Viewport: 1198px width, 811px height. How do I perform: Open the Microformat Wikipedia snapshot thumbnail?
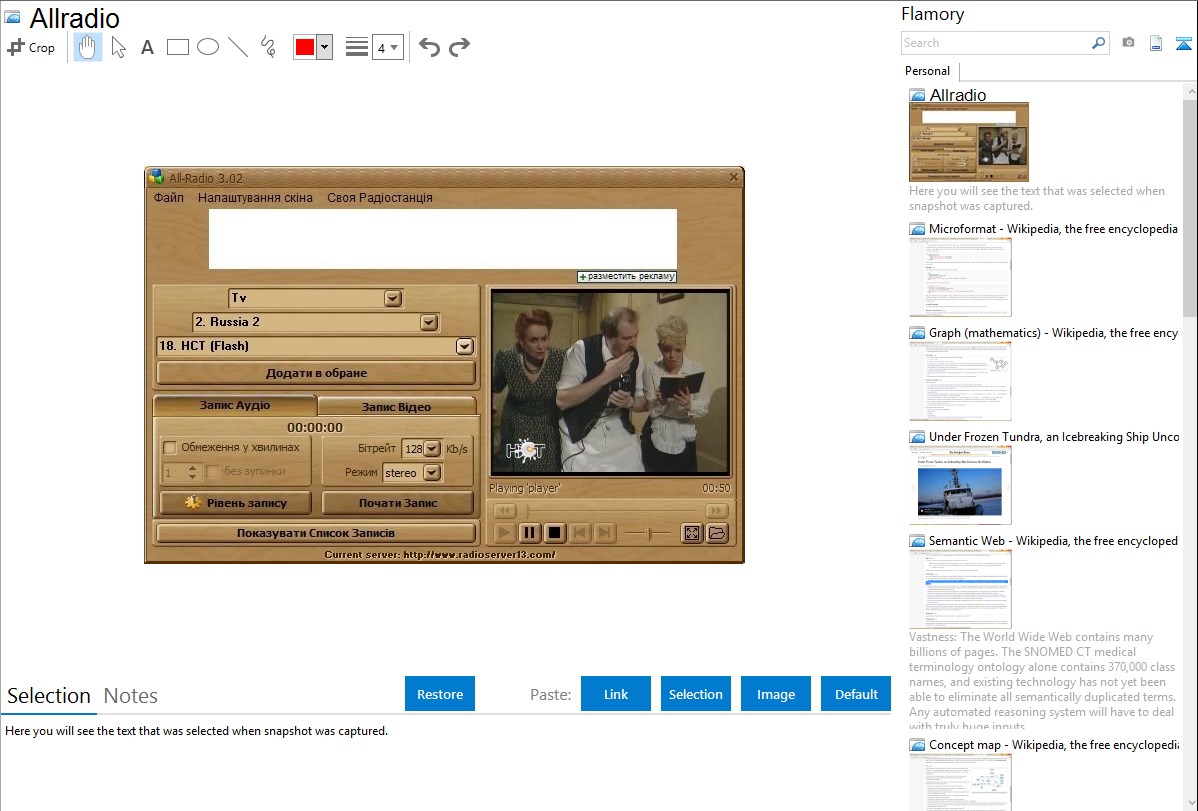coord(960,277)
